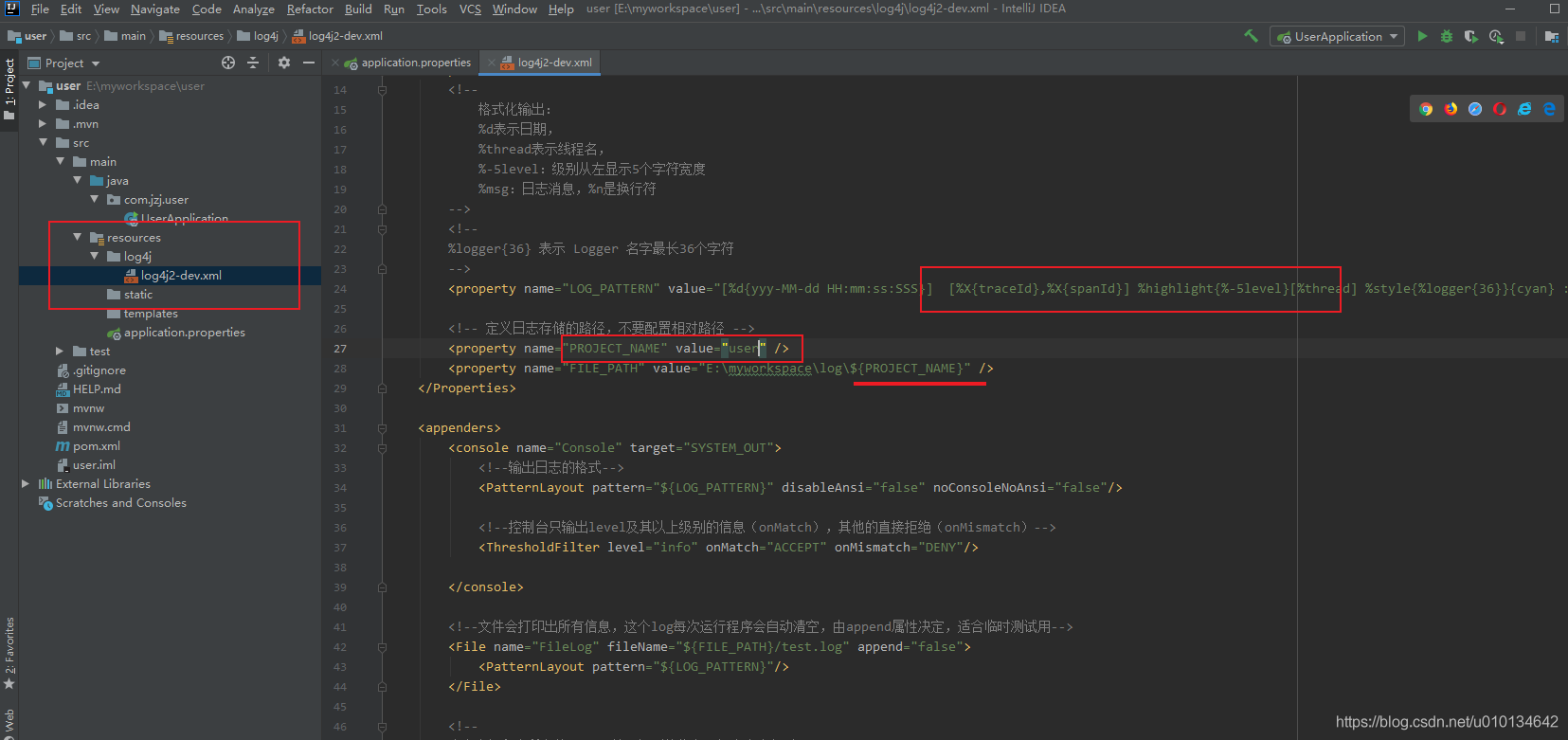1568x740 pixels.
Task: Open the 2: Favorites tool window tab
Action: pos(9,652)
